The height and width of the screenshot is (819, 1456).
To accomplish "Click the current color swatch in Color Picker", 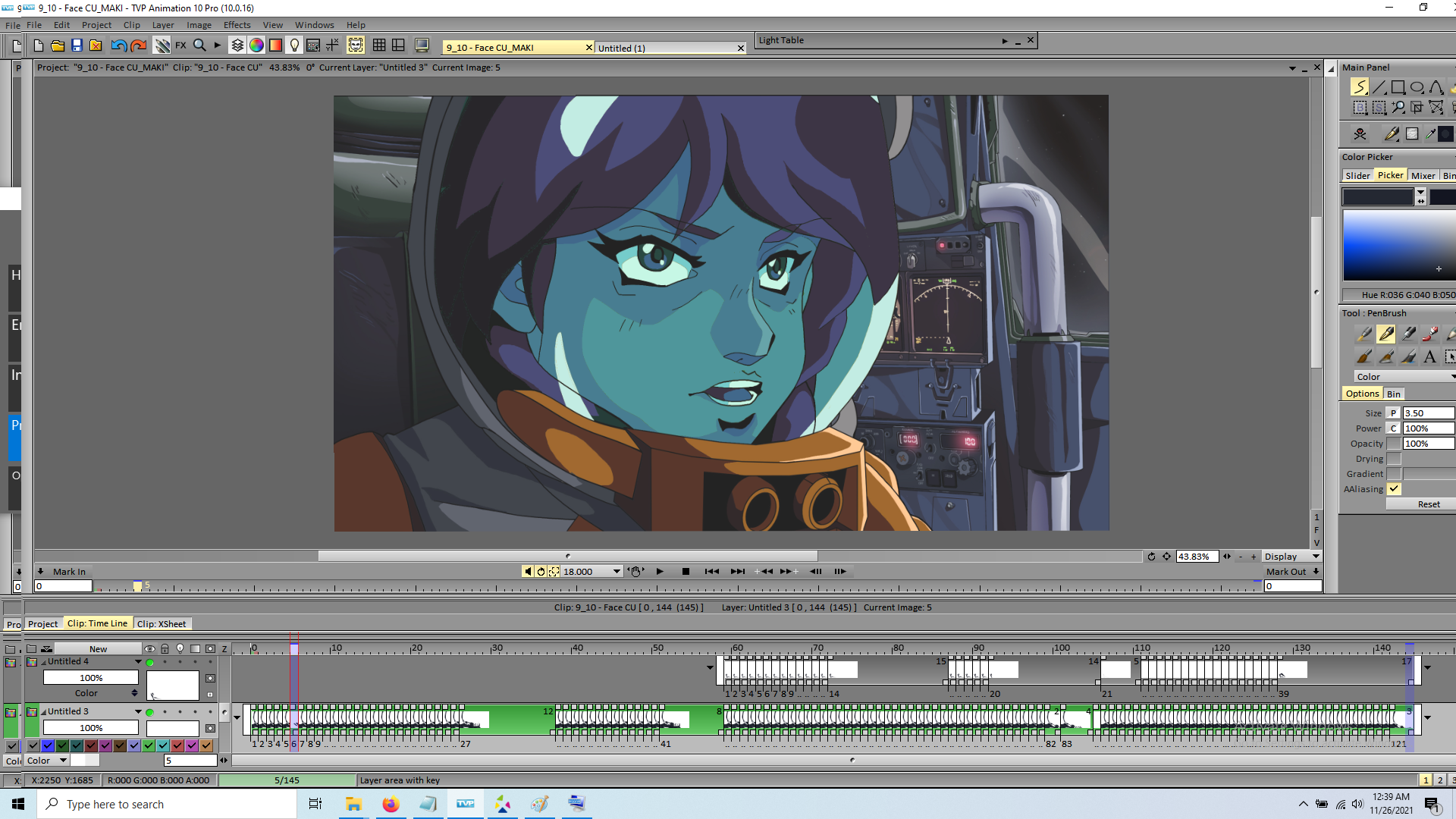I will (1377, 197).
